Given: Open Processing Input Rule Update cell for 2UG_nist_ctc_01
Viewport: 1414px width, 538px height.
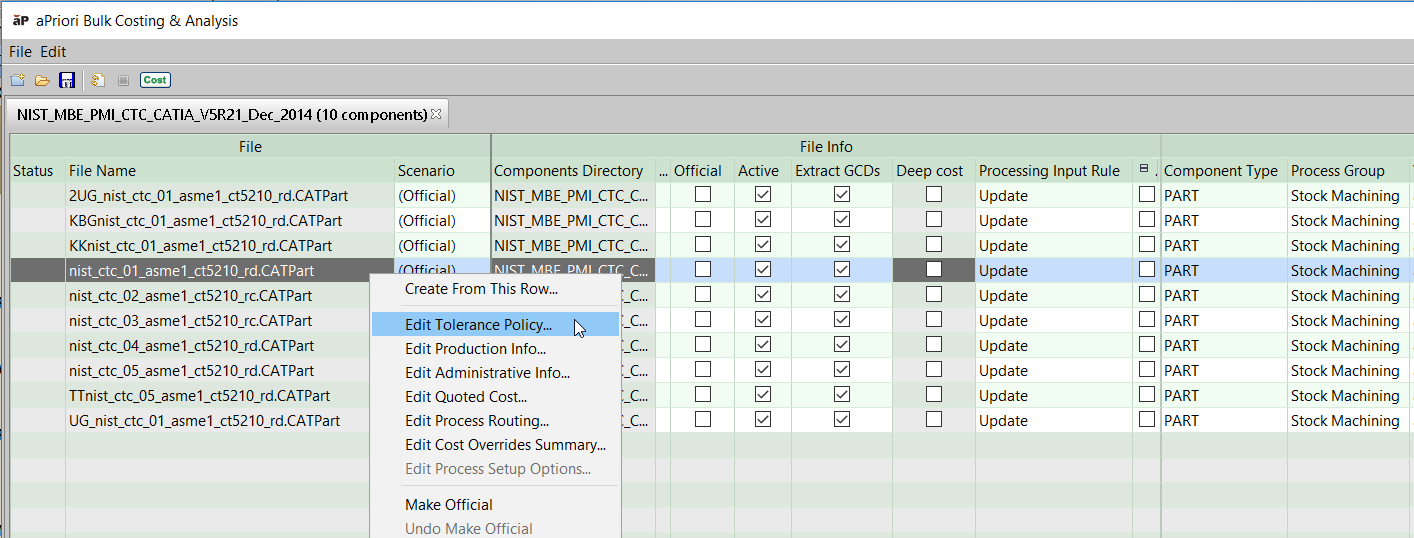Looking at the screenshot, I should [x=1054, y=195].
